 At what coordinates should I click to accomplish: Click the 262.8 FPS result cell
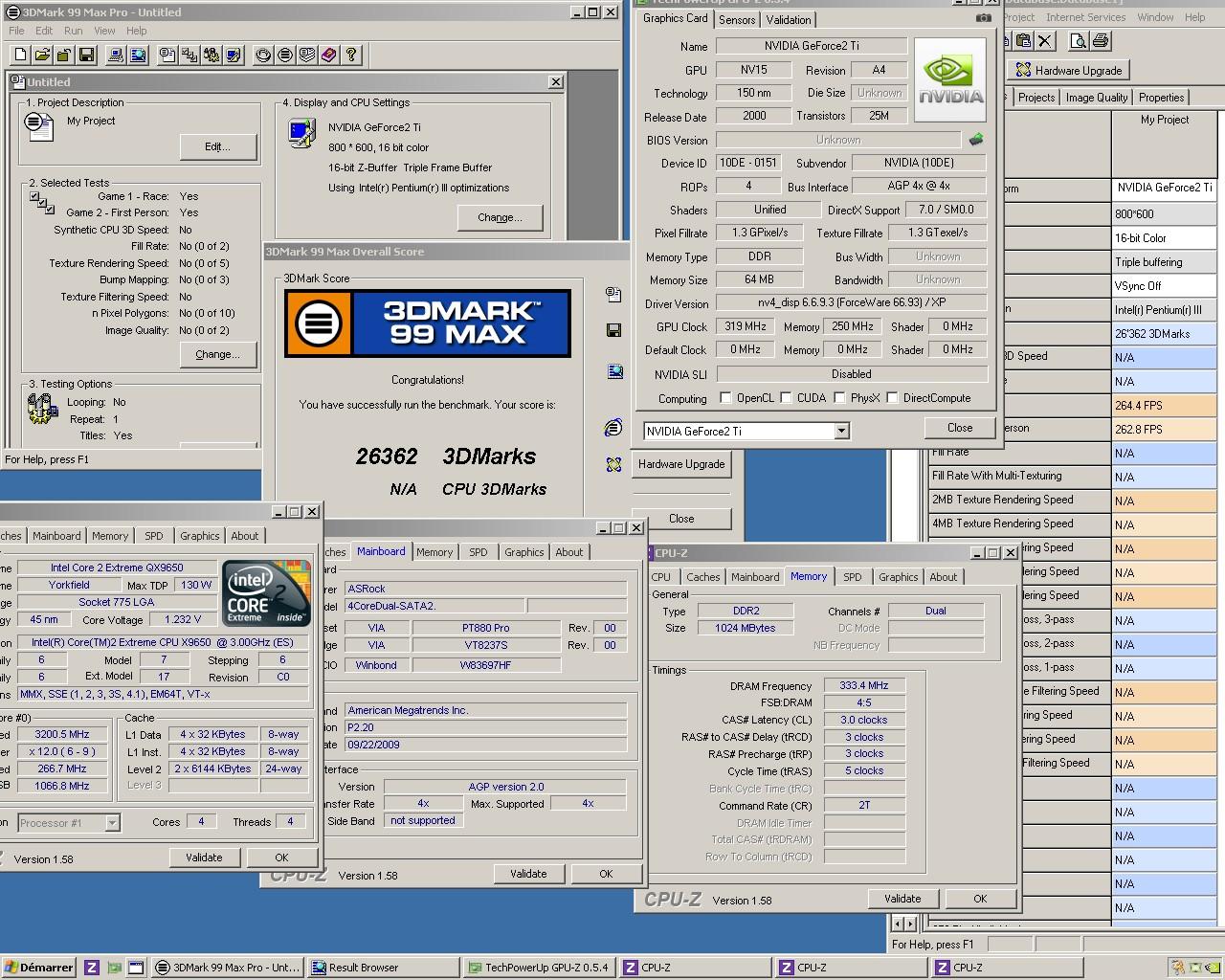[x=1164, y=430]
